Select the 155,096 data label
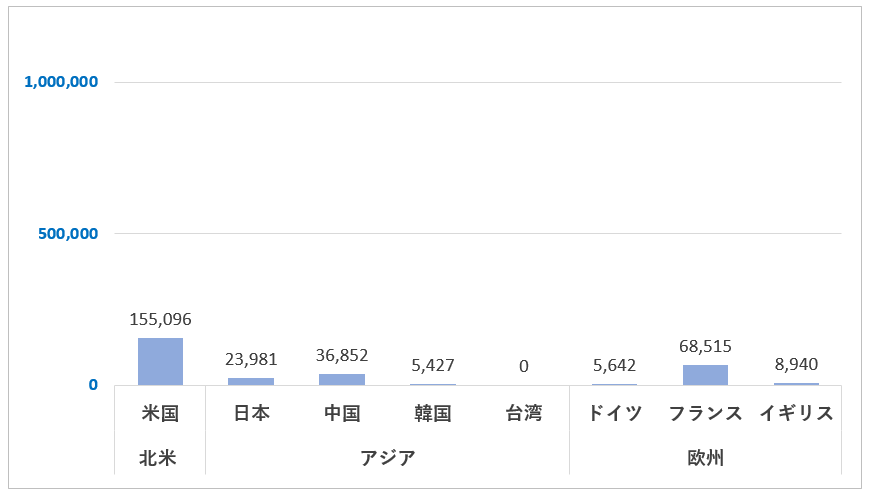This screenshot has height=498, width=871. click(x=160, y=320)
